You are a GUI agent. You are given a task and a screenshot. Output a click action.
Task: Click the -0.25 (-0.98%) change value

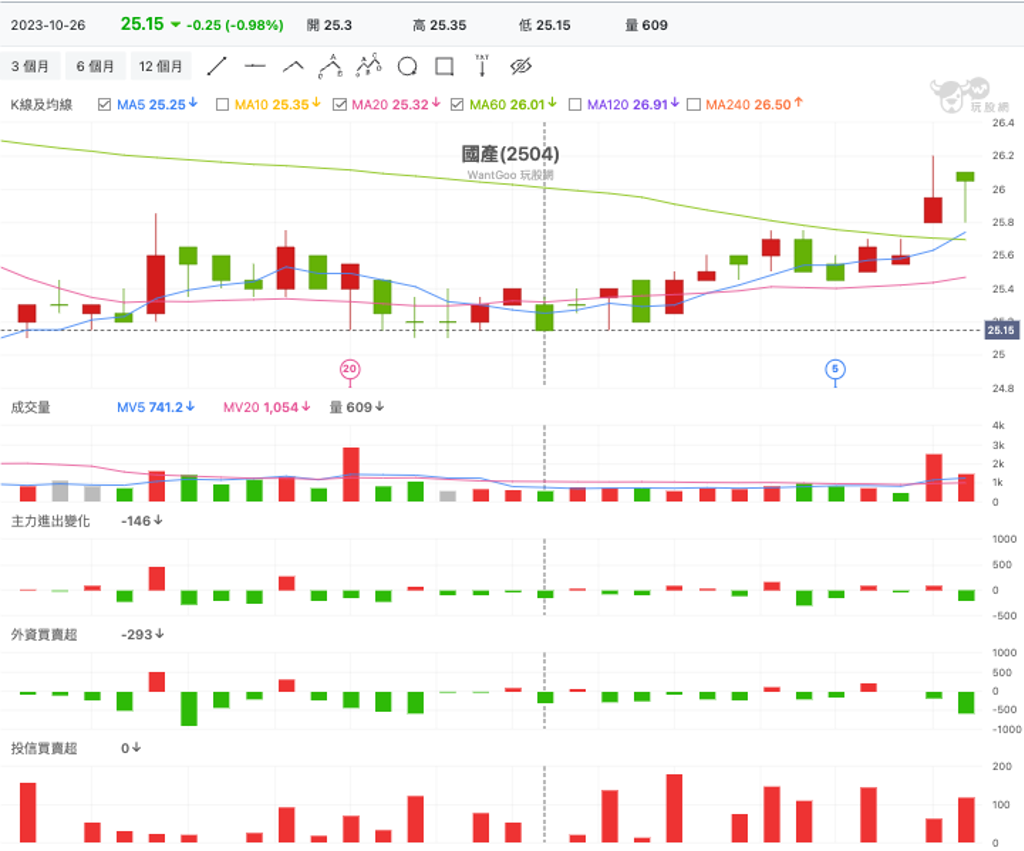(x=235, y=25)
